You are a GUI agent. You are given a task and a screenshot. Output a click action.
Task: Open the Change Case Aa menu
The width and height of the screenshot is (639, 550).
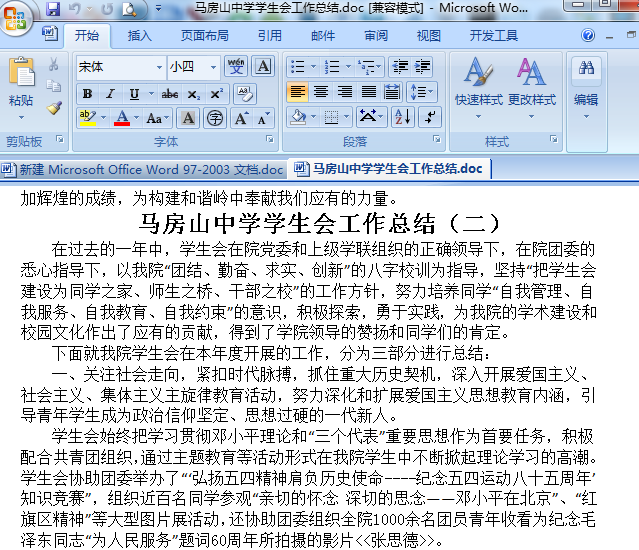[x=158, y=118]
